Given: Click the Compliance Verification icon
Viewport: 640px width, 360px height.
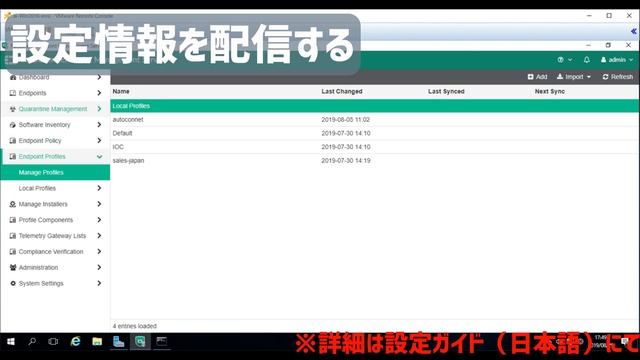Looking at the screenshot, I should pos(13,252).
